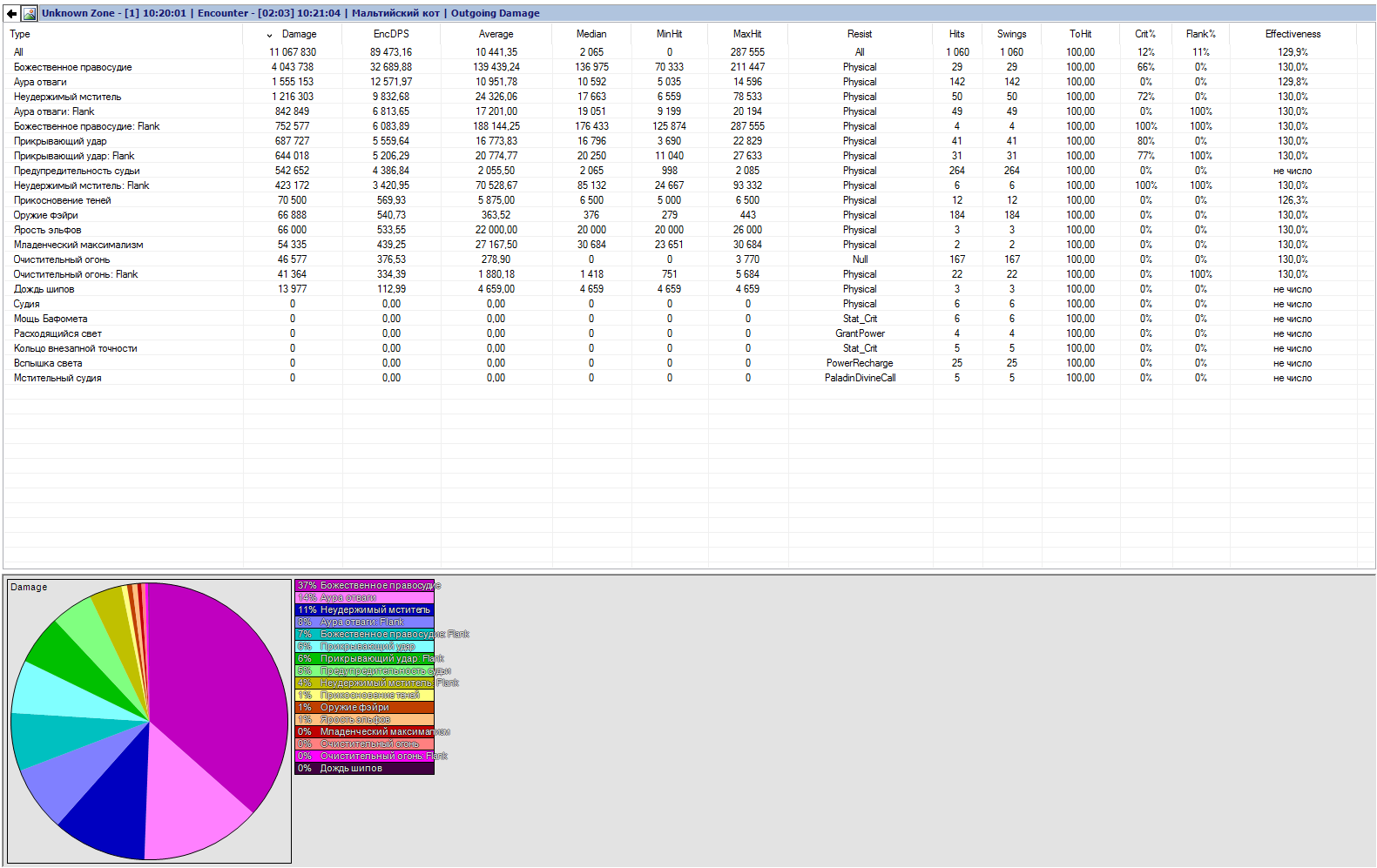1377x868 pixels.
Task: Click the 14% Аура отваги legend swatch
Action: click(x=364, y=597)
